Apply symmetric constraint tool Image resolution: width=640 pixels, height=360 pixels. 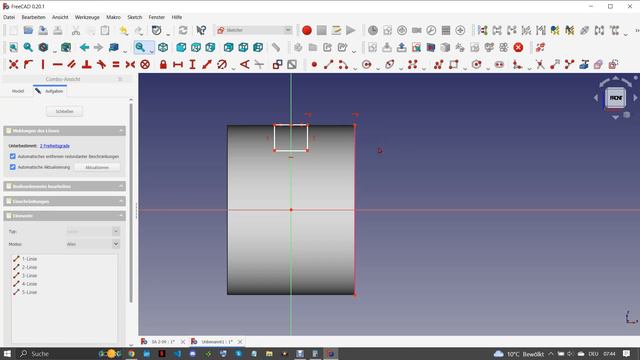click(130, 64)
